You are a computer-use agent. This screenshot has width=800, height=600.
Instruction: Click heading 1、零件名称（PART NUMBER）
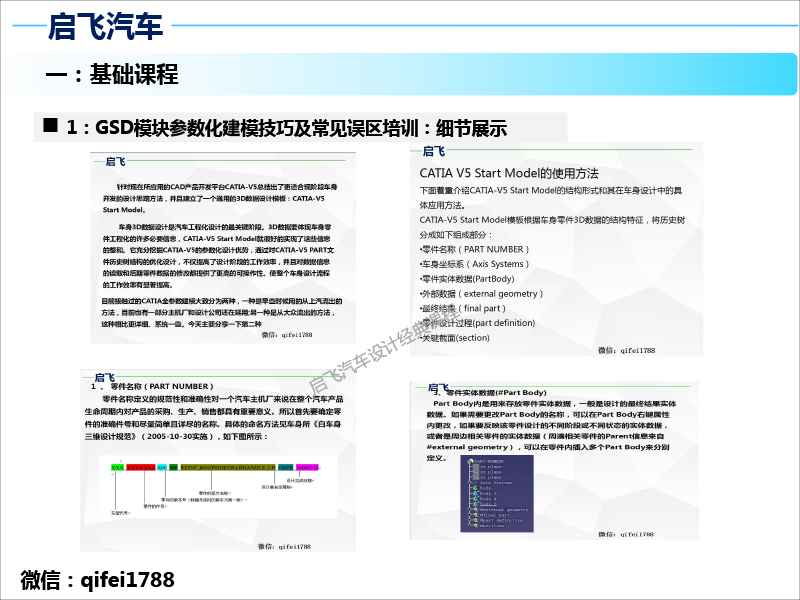152,386
